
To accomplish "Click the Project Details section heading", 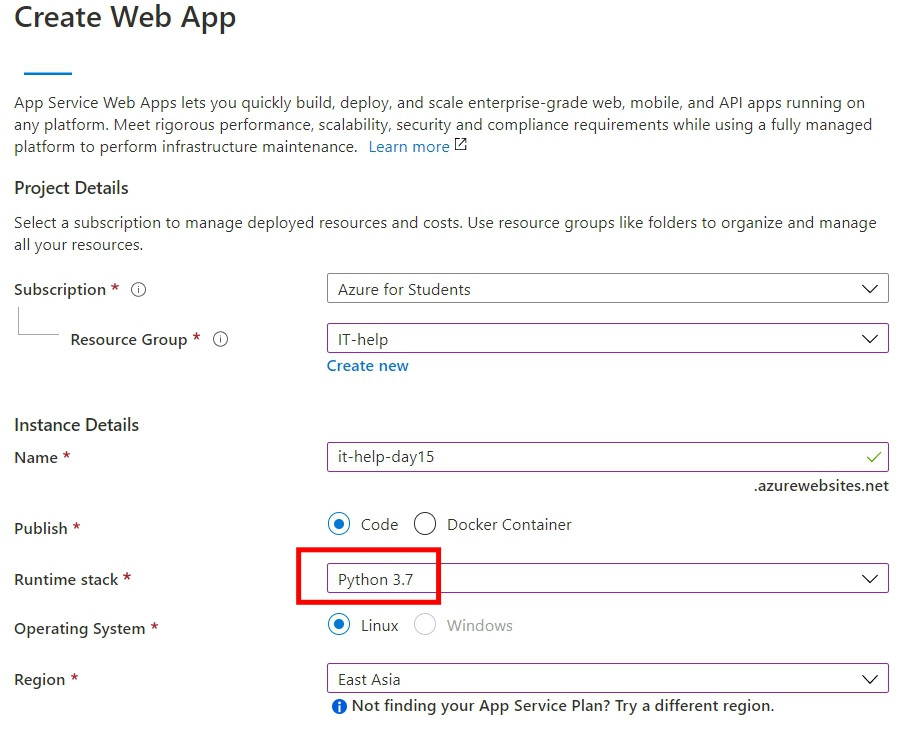I will [x=71, y=188].
